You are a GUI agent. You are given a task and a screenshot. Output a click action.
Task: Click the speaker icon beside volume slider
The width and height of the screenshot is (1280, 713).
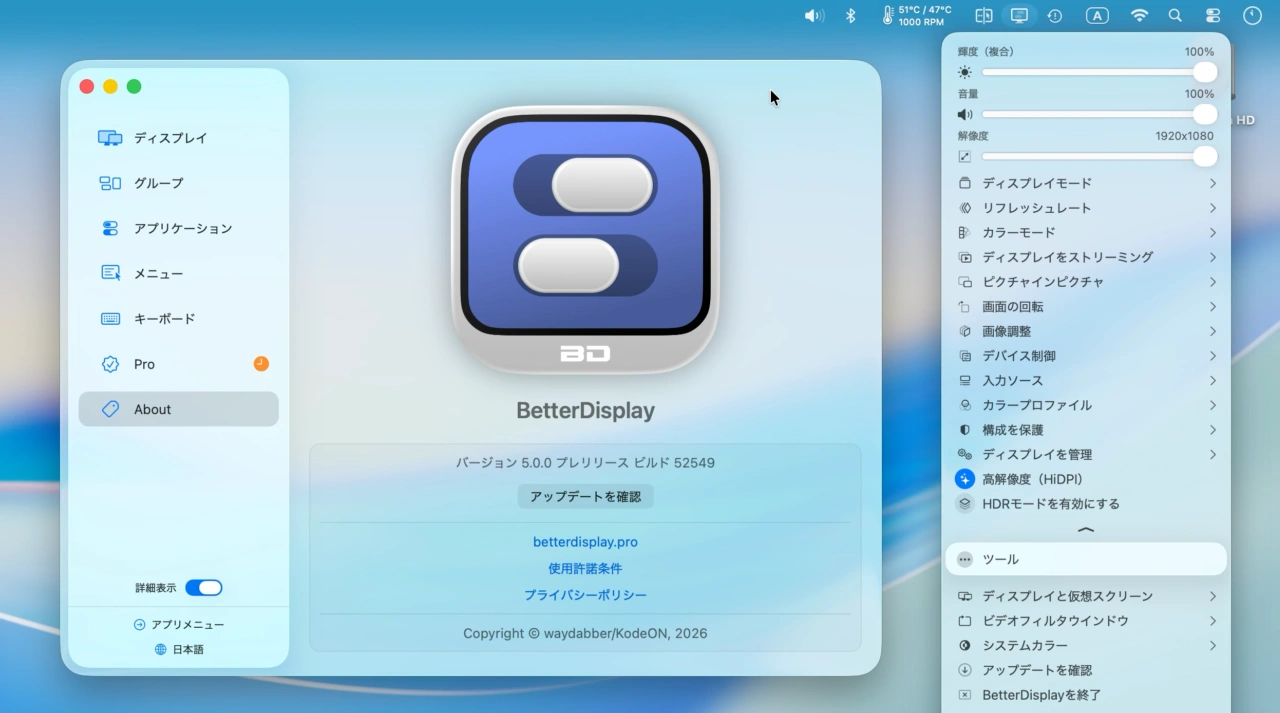click(965, 114)
